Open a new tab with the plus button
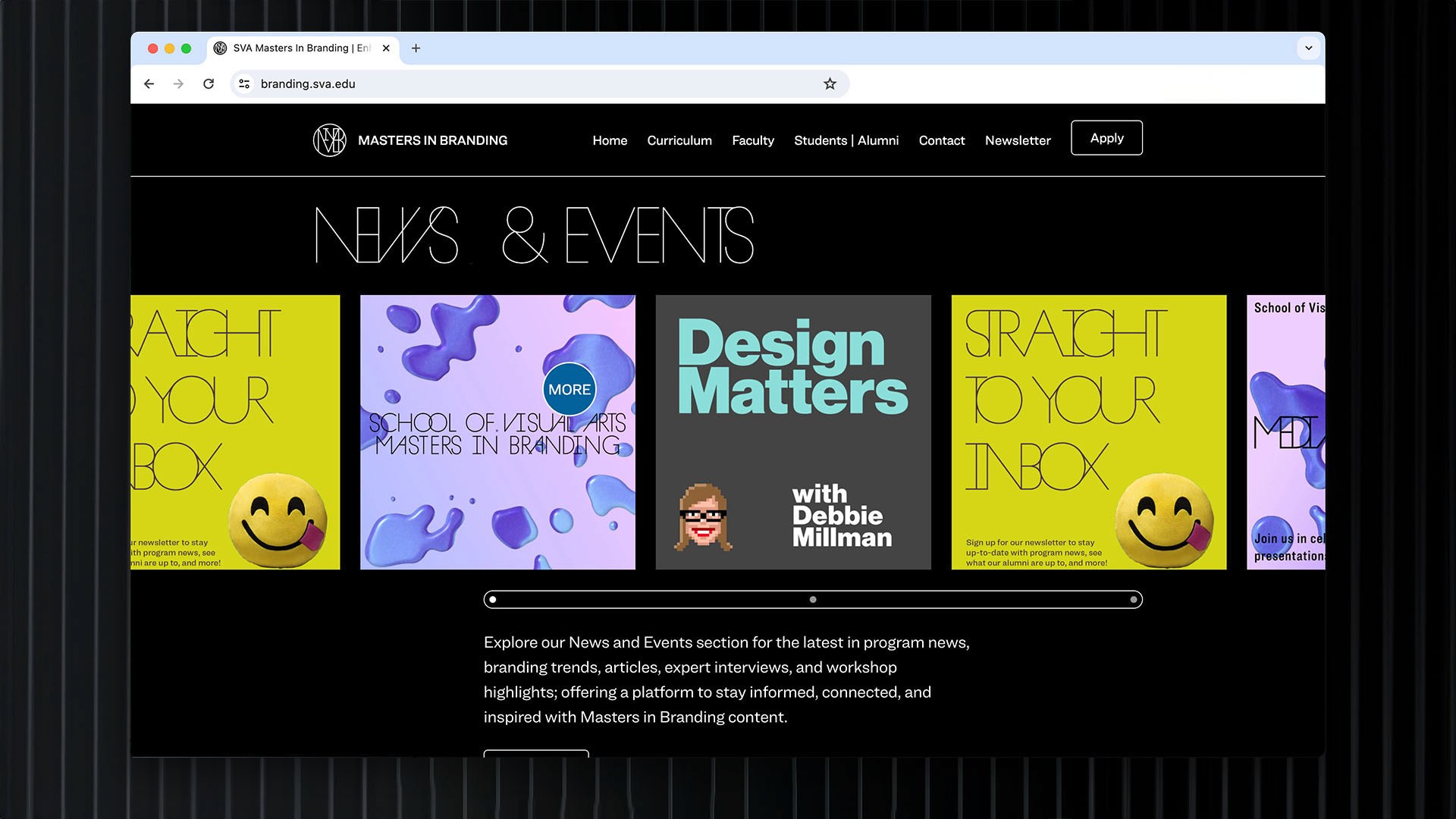Viewport: 1456px width, 819px height. (x=416, y=48)
